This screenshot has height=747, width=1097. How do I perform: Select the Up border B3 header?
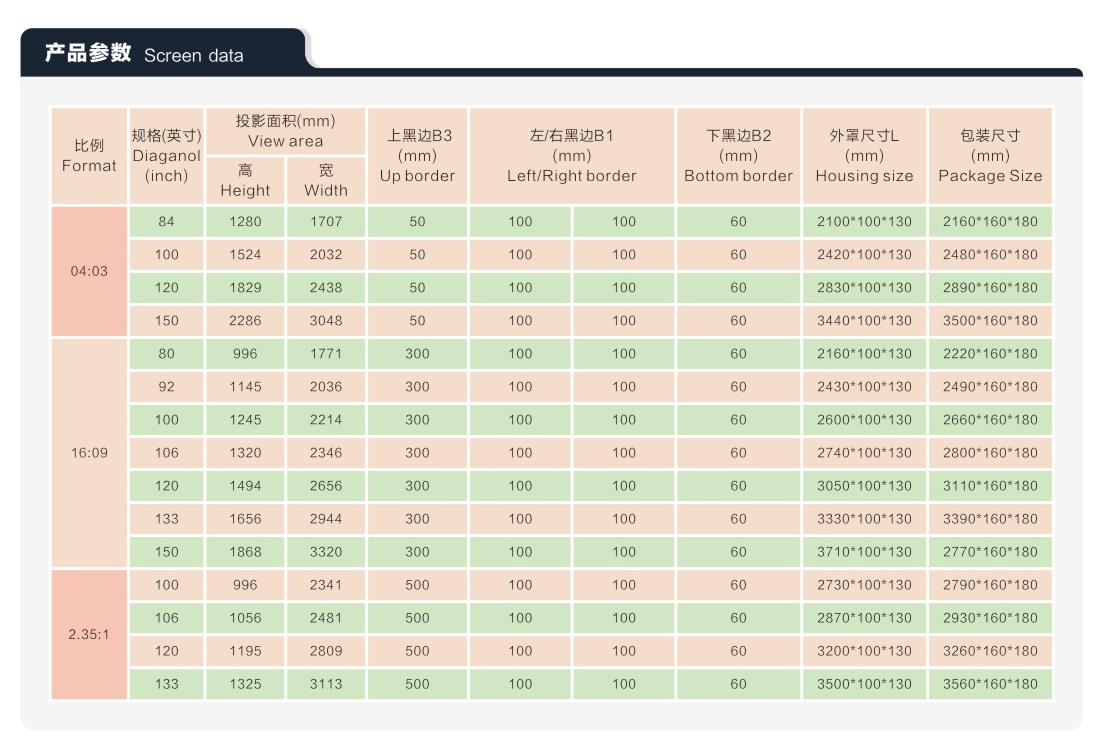(417, 156)
